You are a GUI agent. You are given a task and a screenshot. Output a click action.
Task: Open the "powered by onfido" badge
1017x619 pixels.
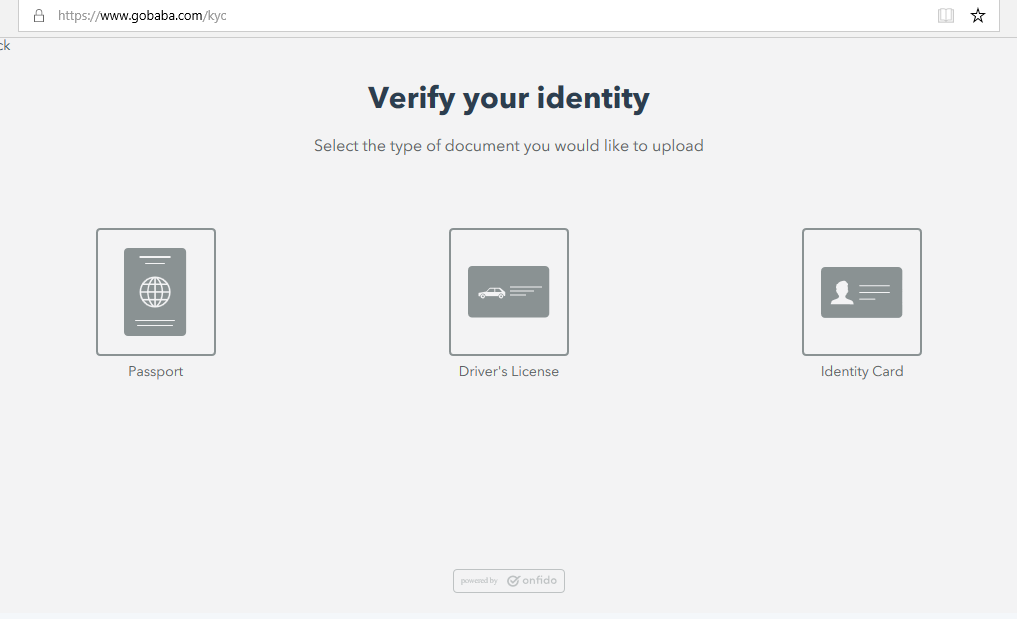coord(508,581)
